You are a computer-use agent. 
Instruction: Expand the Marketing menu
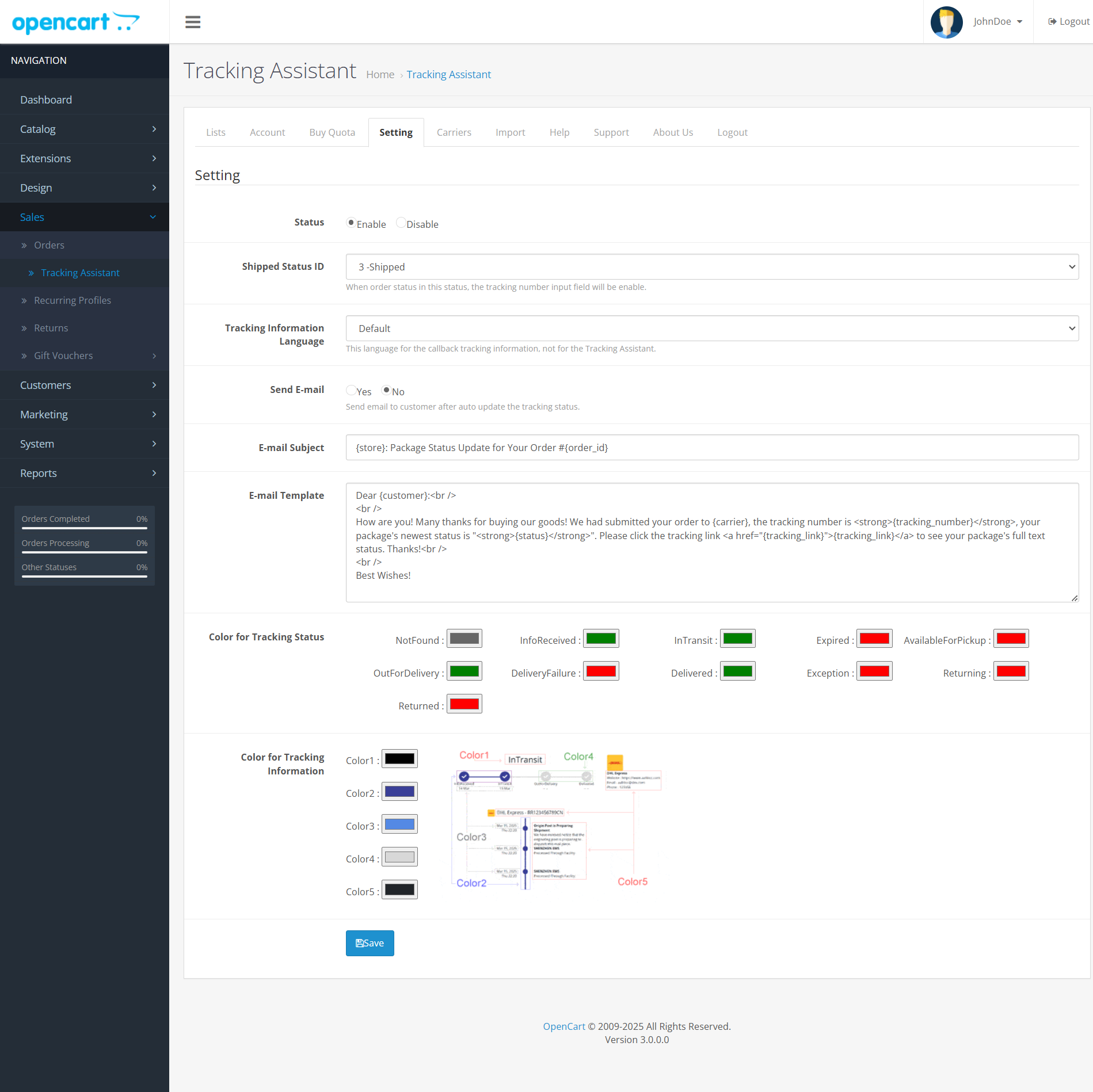(85, 414)
